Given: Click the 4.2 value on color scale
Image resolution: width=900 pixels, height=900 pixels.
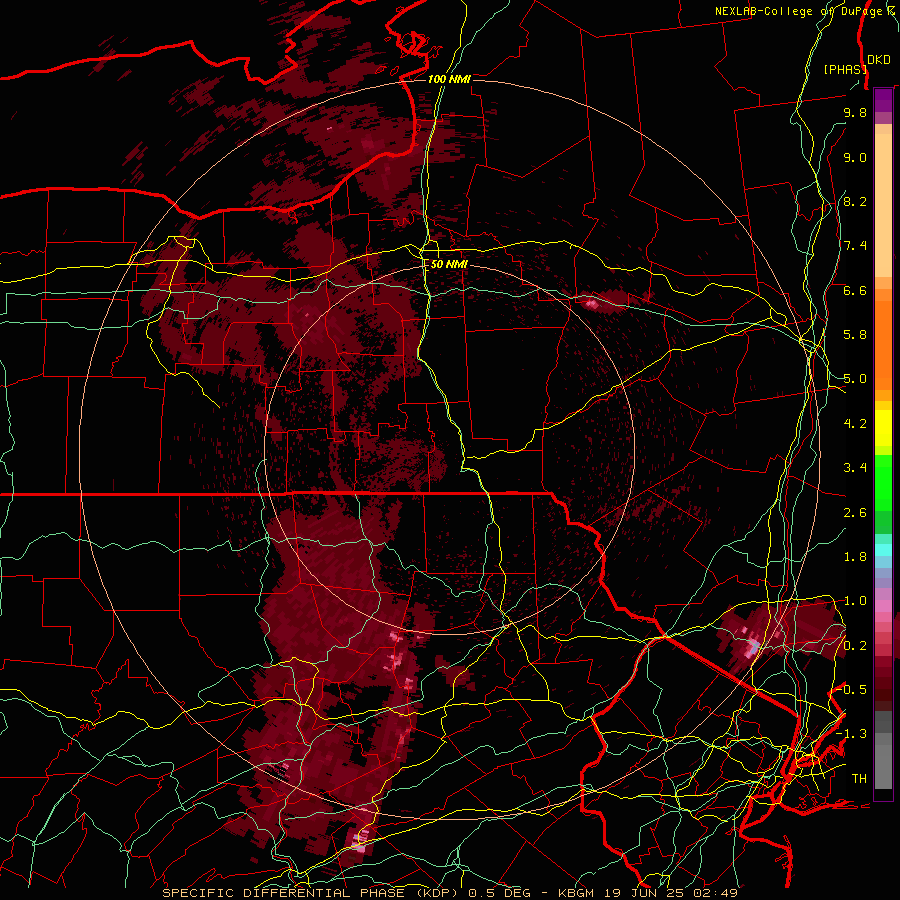Looking at the screenshot, I should click(x=855, y=424).
